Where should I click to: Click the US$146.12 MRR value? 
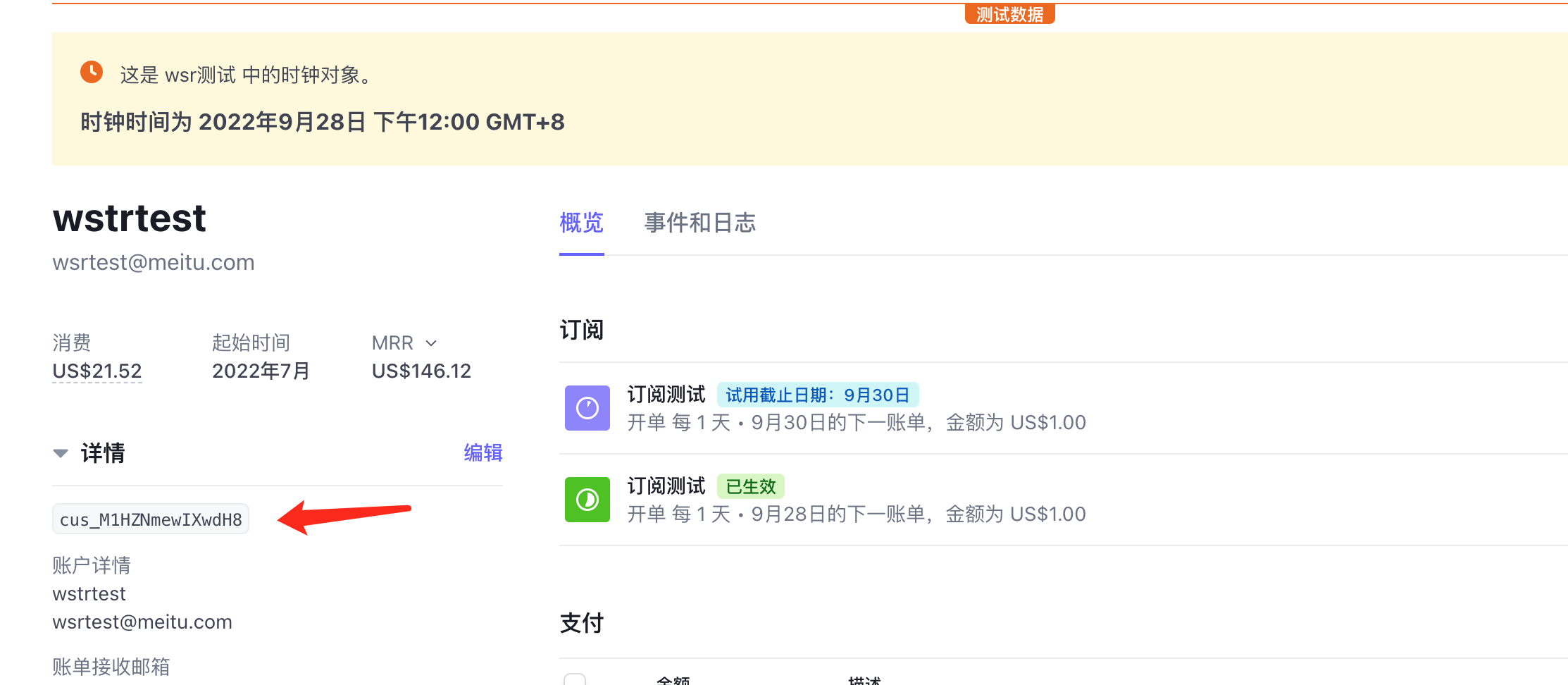click(421, 371)
